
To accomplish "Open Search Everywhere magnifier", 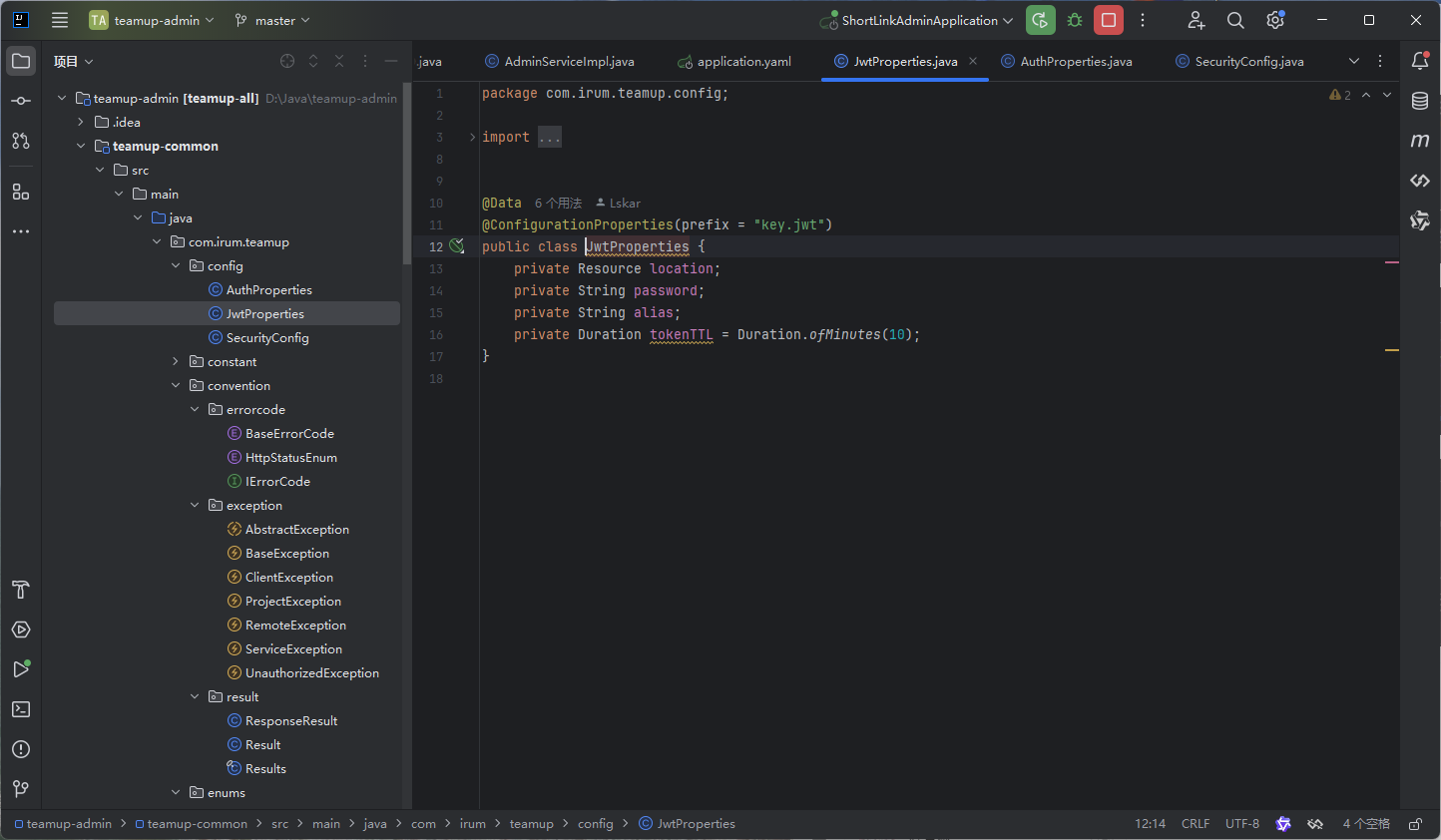I will click(1235, 20).
